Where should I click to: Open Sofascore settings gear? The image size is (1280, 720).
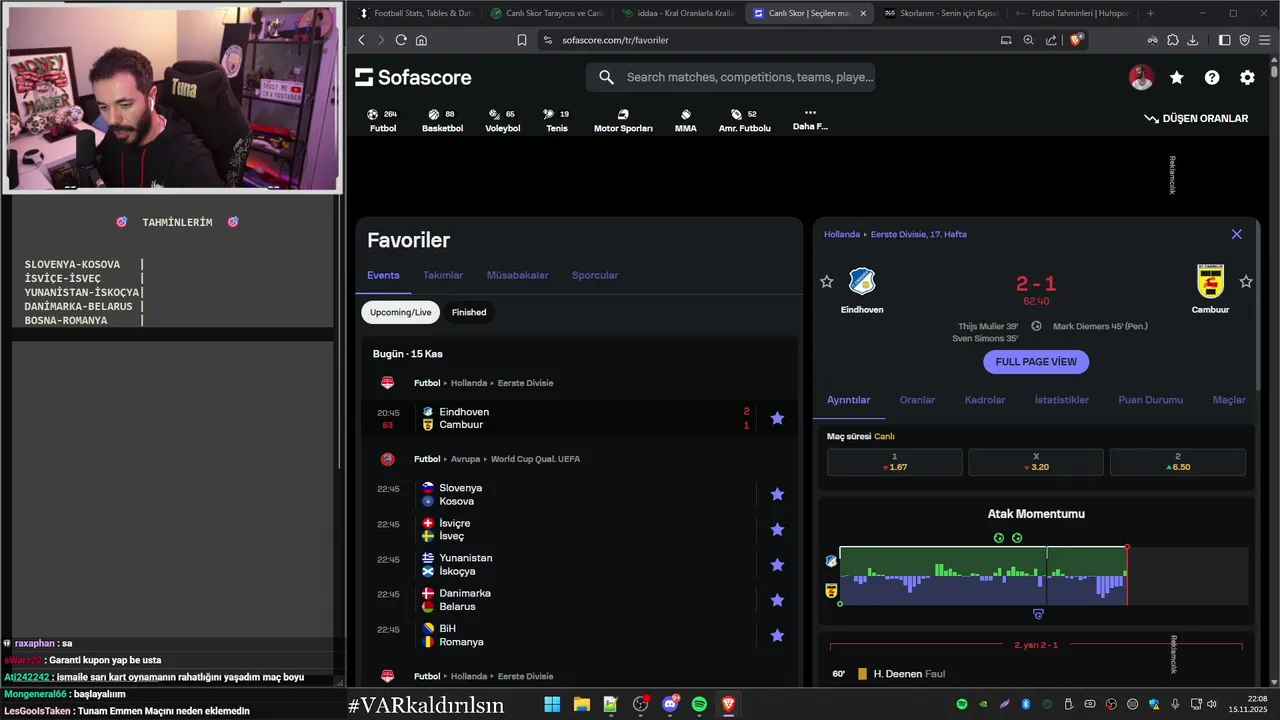(x=1247, y=77)
